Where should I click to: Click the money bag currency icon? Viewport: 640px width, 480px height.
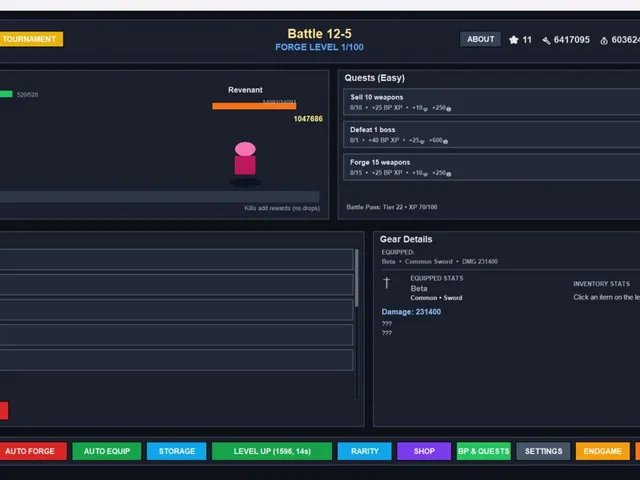[x=604, y=40]
